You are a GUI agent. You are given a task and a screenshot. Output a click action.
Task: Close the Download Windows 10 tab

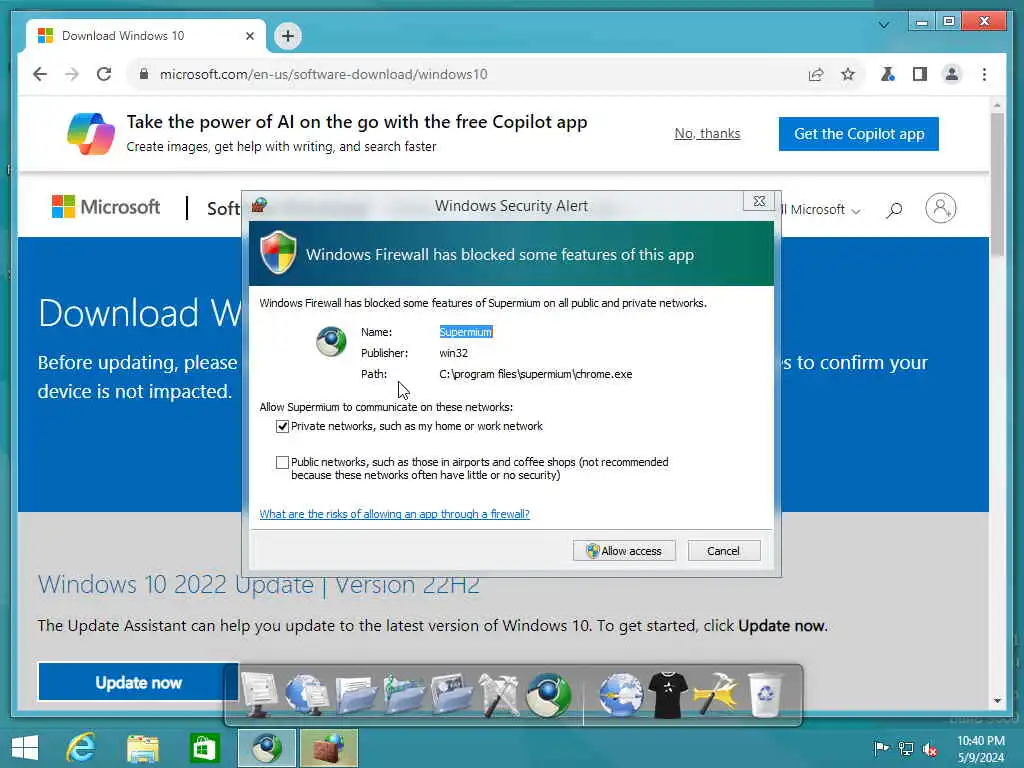point(249,36)
